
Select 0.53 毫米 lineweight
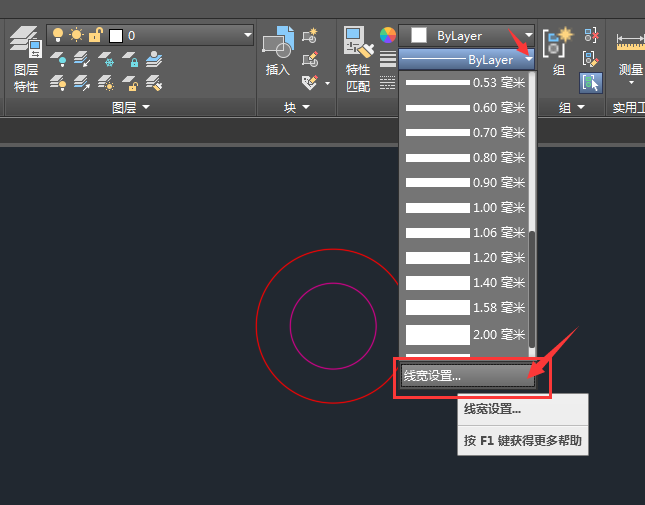465,83
